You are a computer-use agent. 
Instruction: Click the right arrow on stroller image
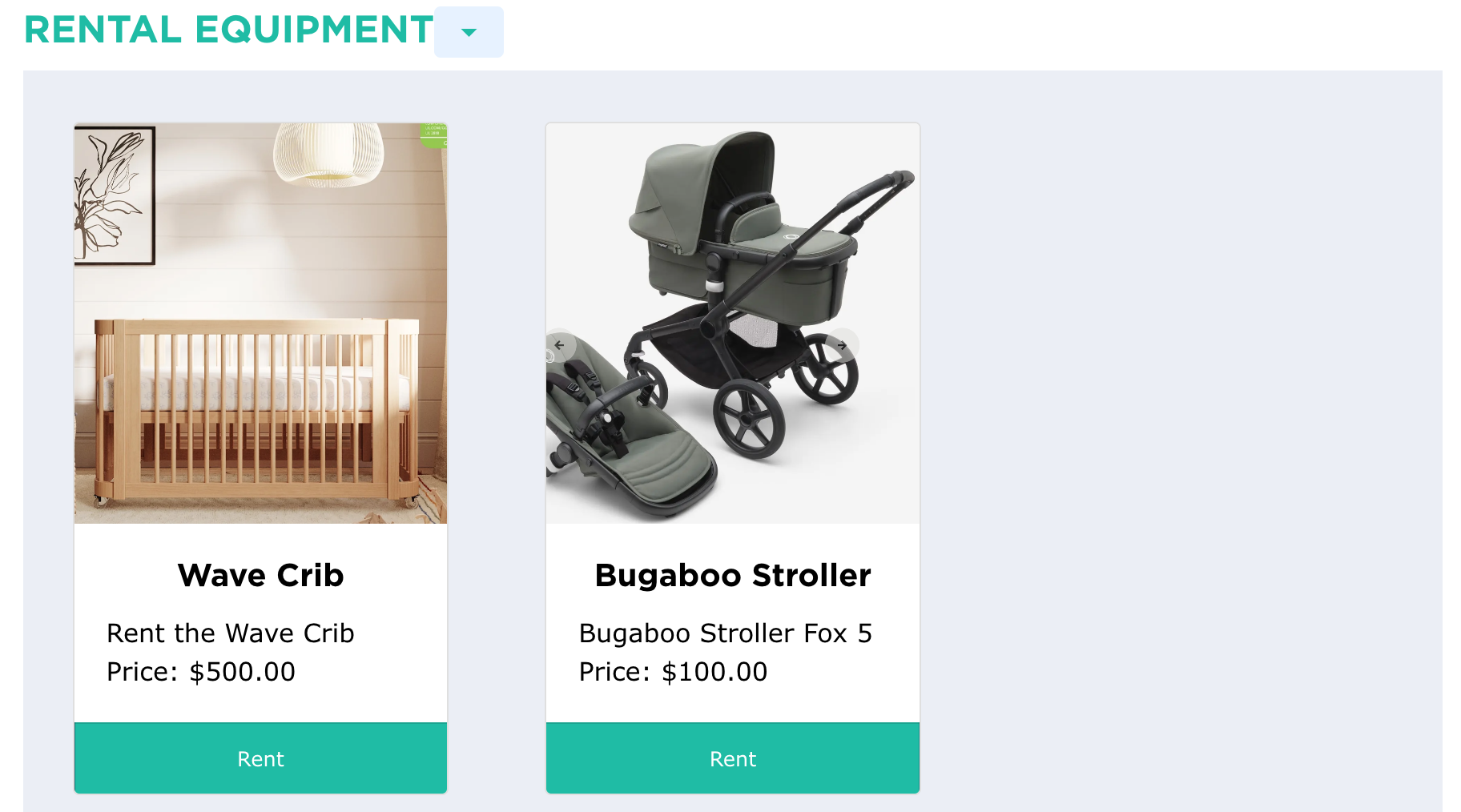842,345
